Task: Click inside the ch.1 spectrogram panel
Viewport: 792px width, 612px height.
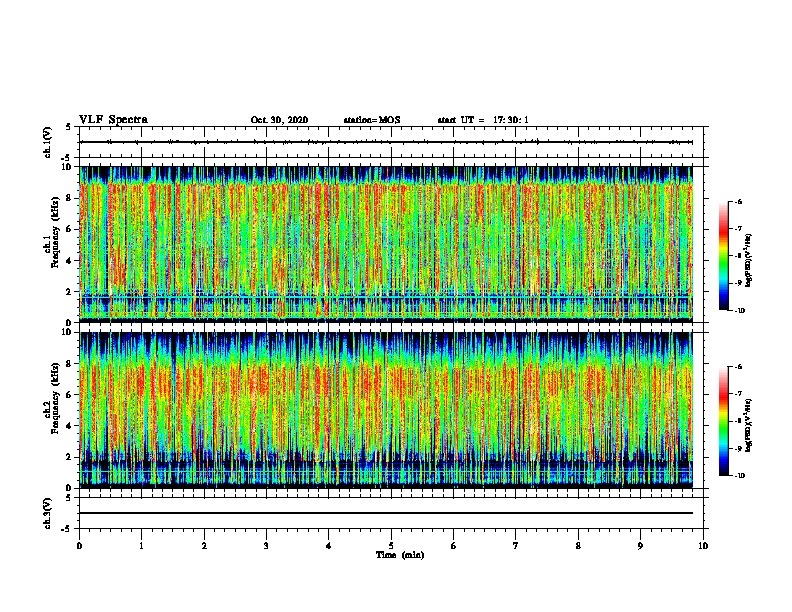Action: click(386, 244)
